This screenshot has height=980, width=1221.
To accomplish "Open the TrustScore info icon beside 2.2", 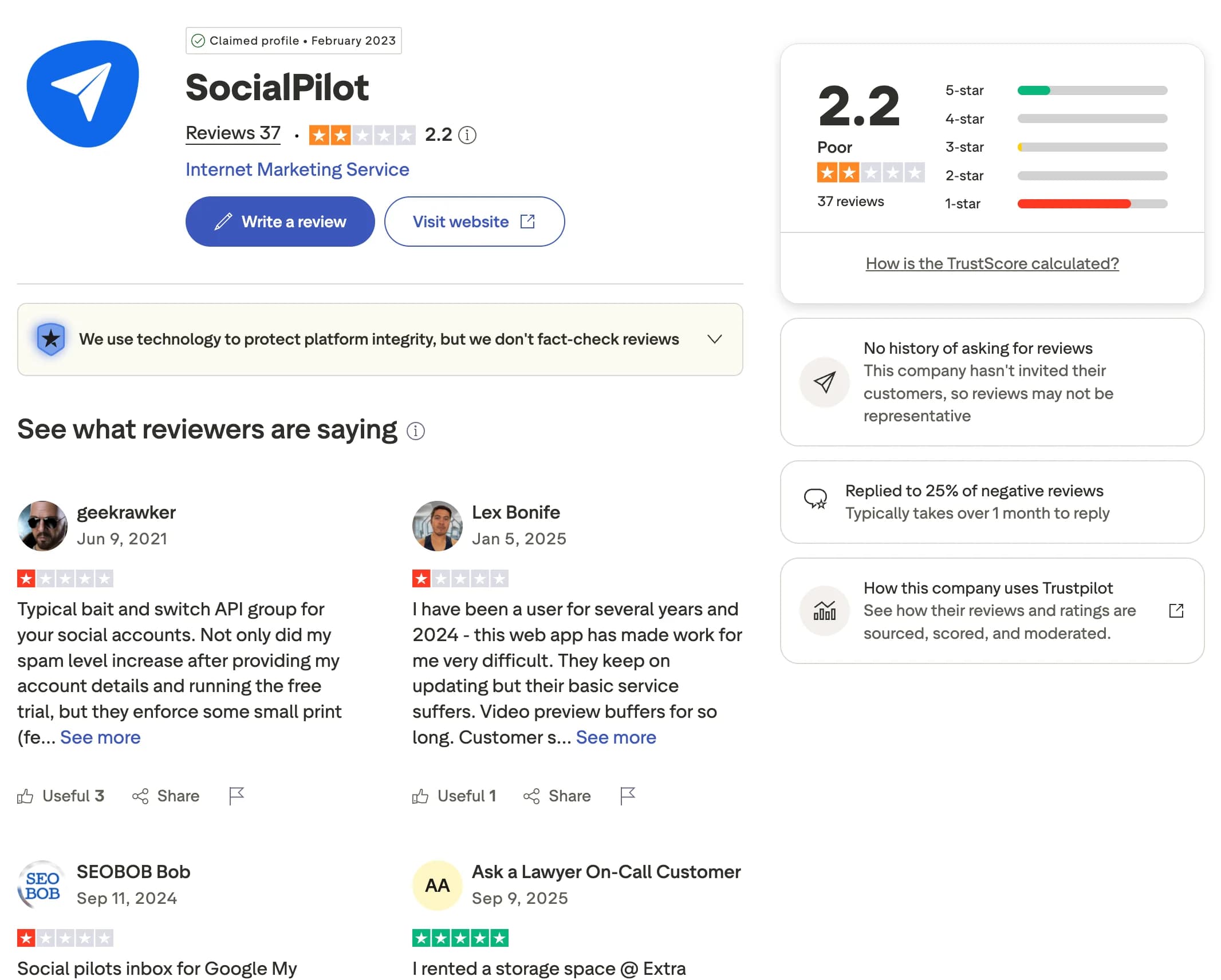I will 467,135.
